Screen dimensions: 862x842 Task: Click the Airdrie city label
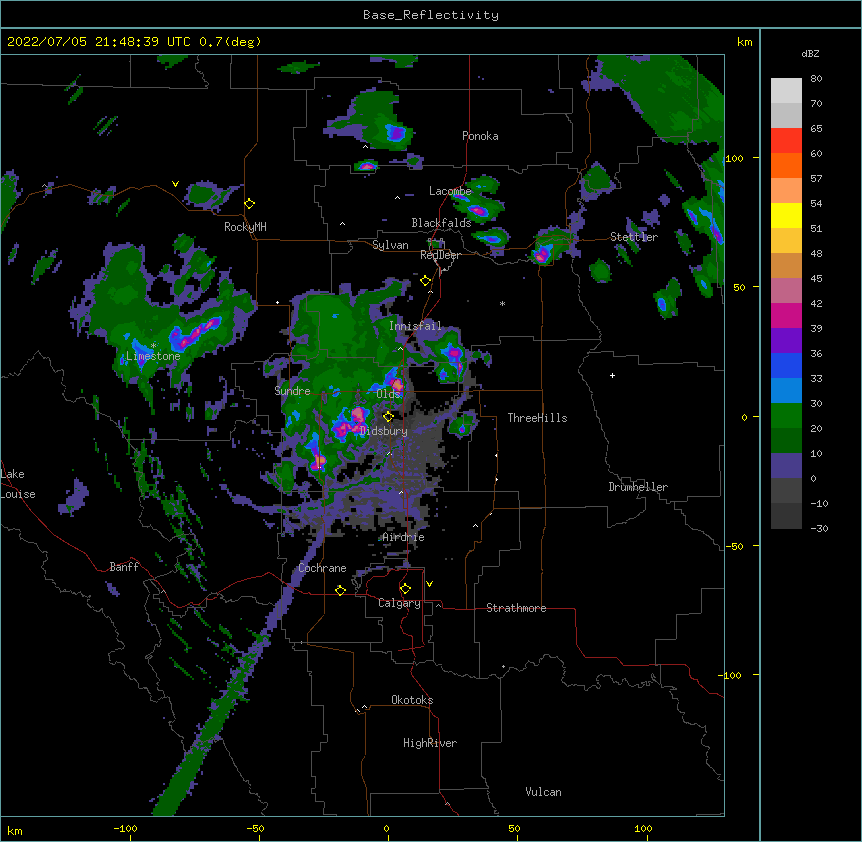pos(403,537)
